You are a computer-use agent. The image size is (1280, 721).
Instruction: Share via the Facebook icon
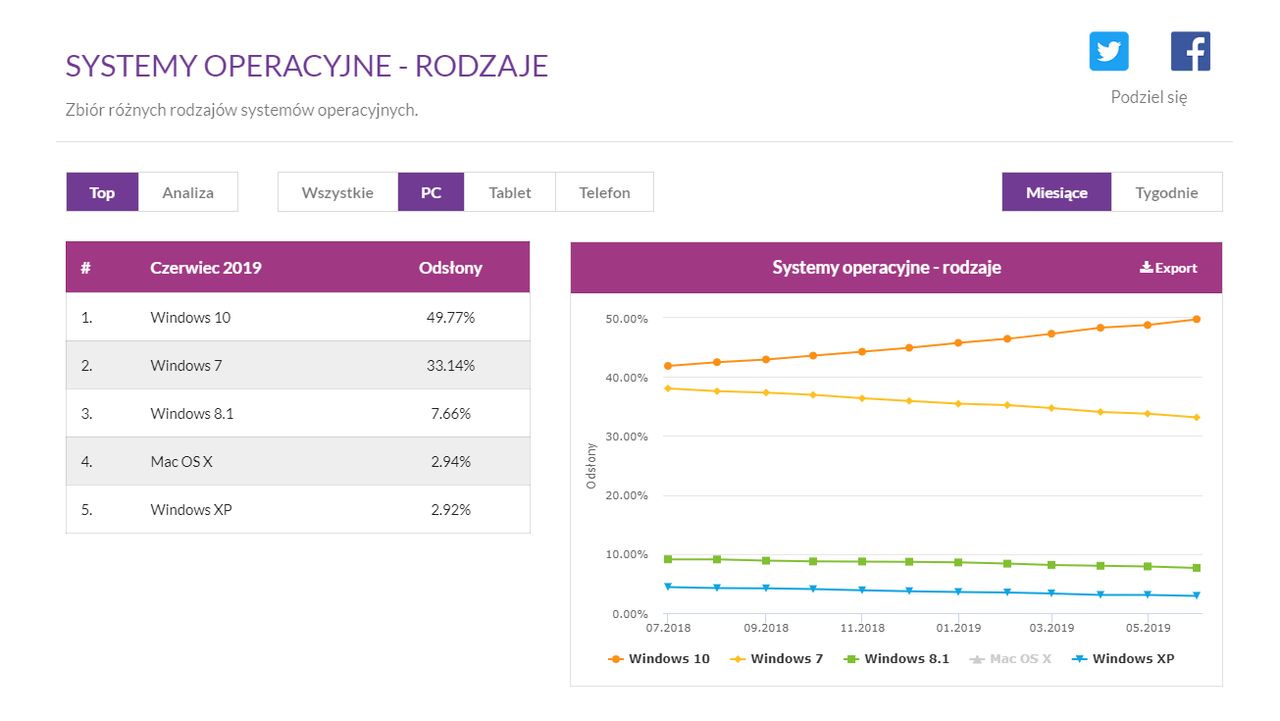pos(1190,51)
